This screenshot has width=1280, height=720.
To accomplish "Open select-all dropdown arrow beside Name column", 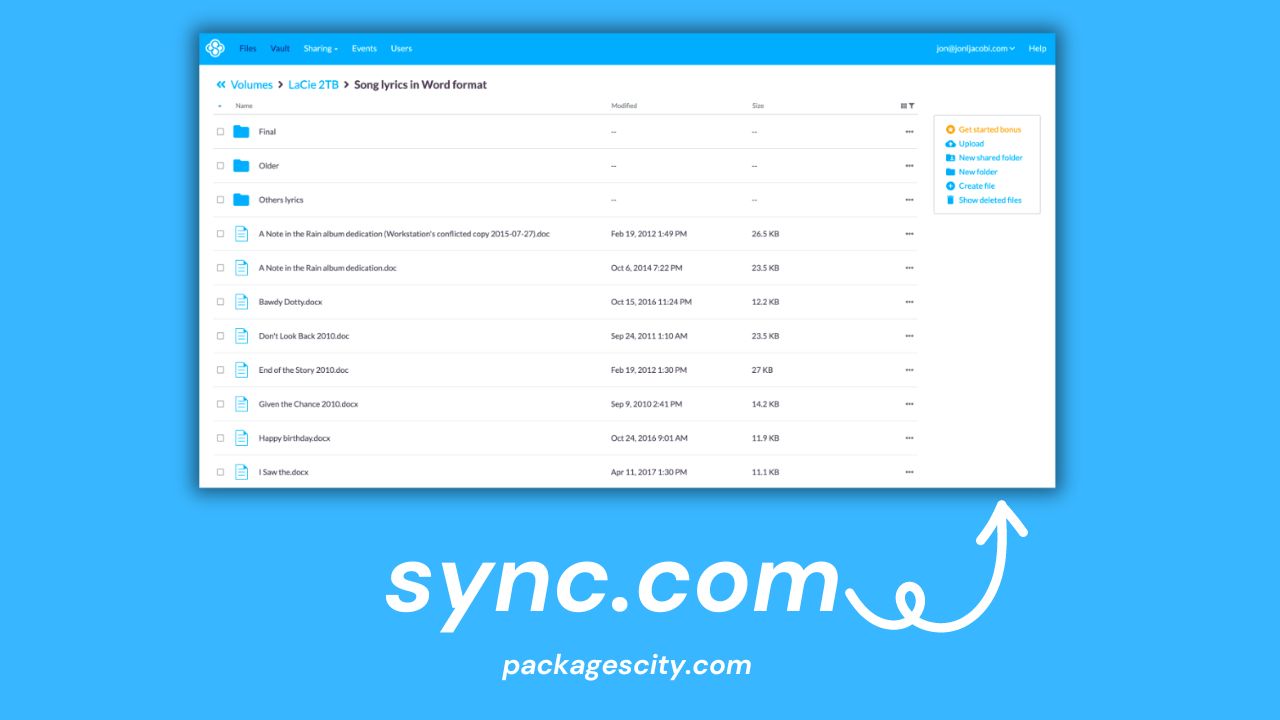I will click(x=220, y=106).
